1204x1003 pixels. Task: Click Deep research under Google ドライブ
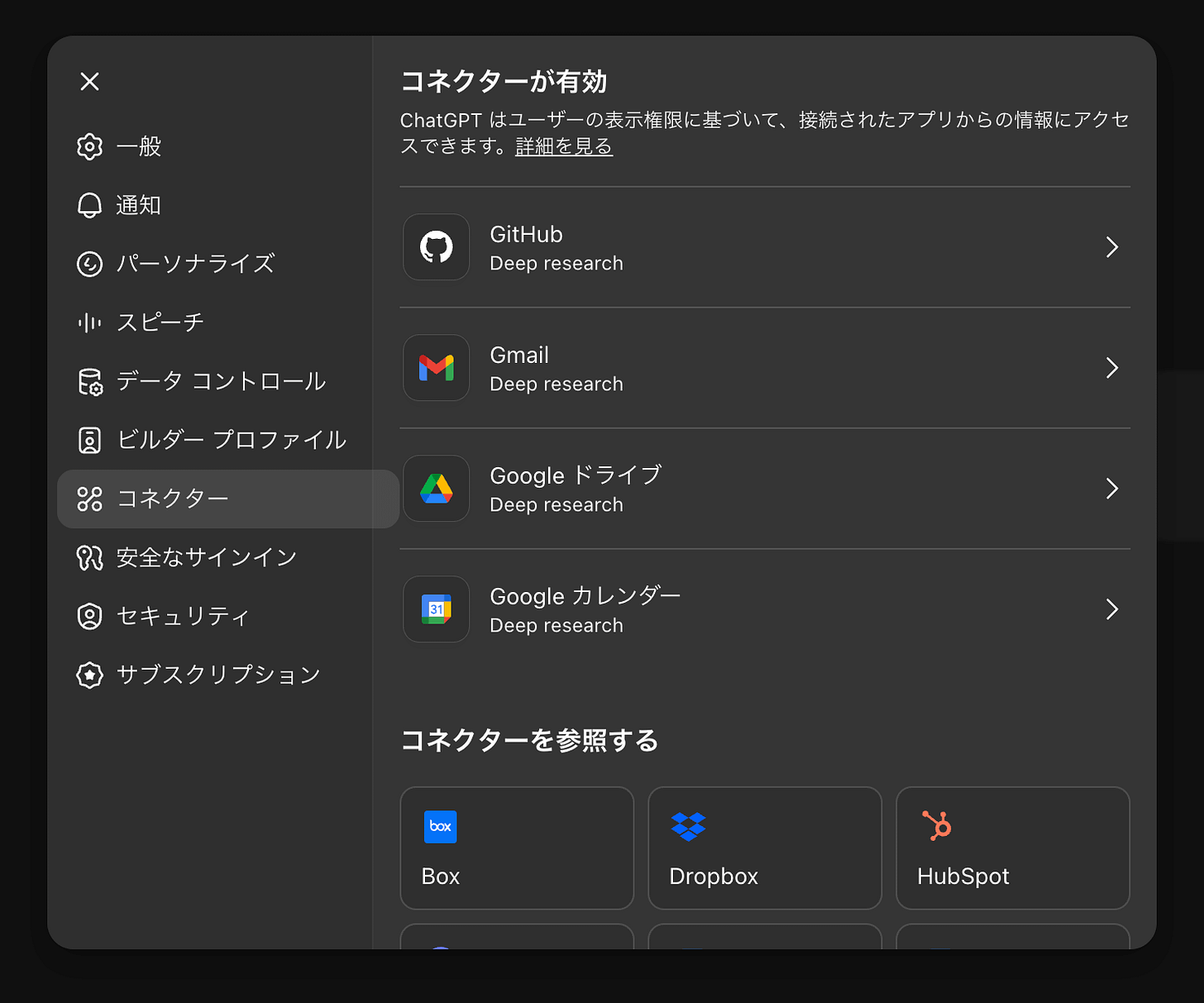(557, 504)
